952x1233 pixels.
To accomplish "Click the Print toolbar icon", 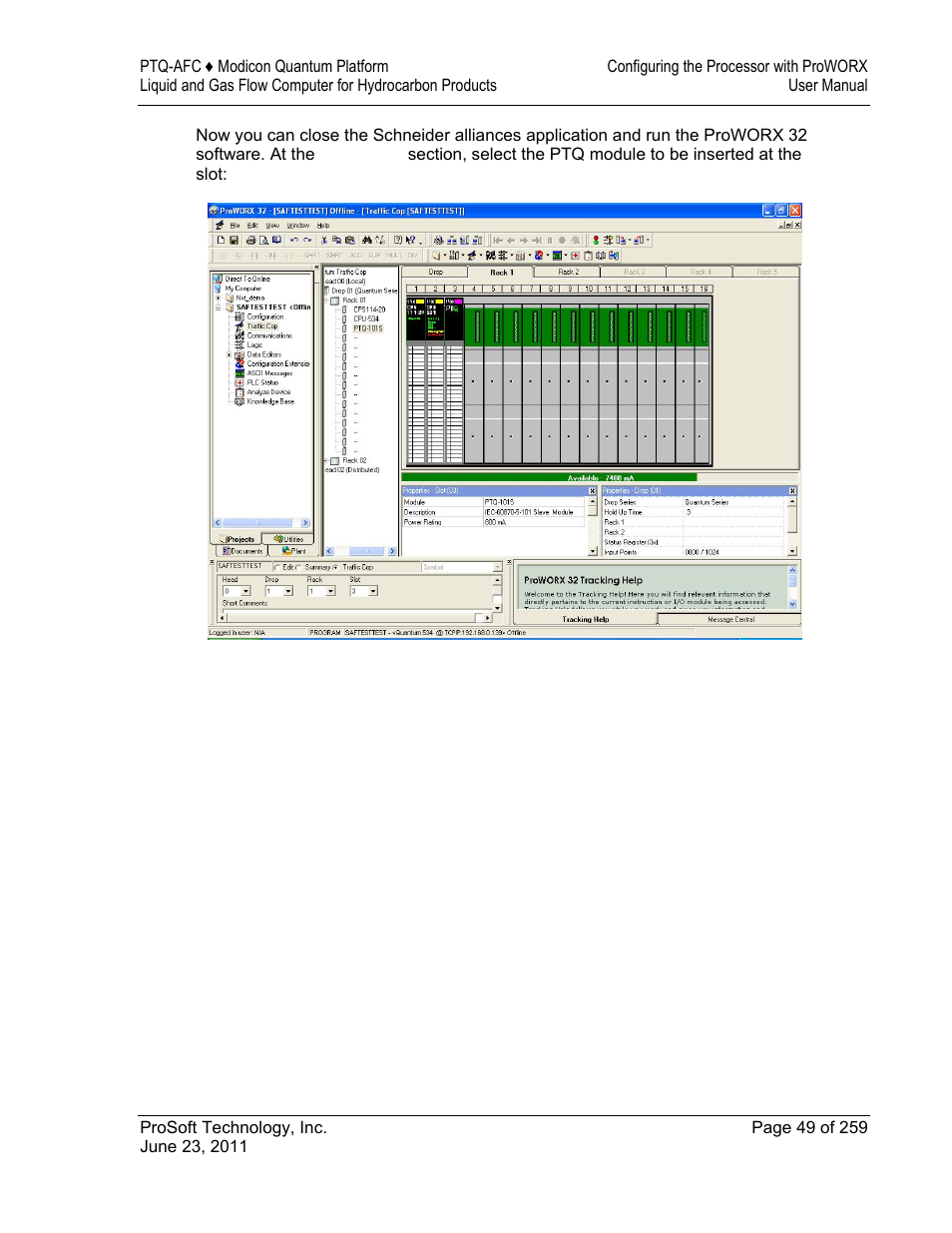I will (x=250, y=240).
